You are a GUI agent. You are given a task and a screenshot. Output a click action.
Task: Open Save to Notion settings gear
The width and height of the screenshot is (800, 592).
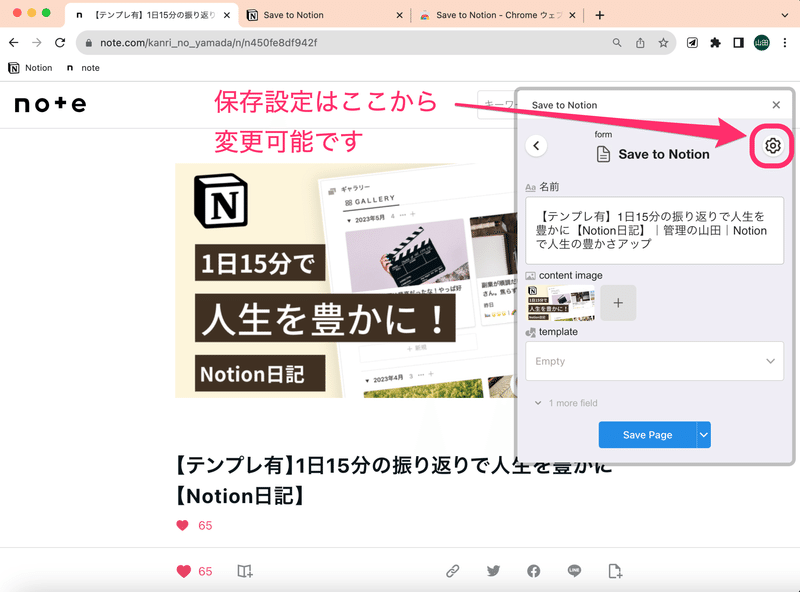772,146
